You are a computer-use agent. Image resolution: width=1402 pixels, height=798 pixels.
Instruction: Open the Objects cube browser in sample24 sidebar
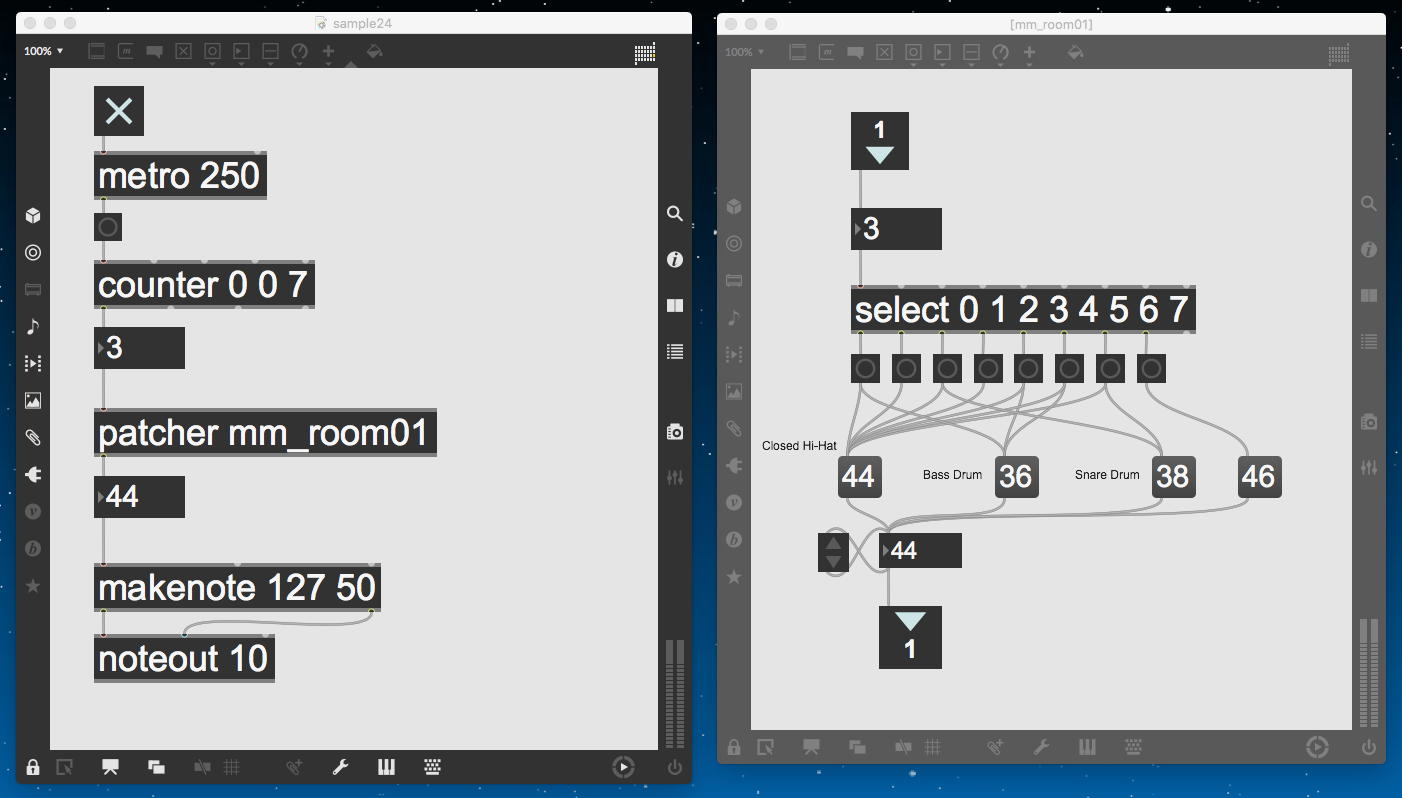(x=33, y=215)
